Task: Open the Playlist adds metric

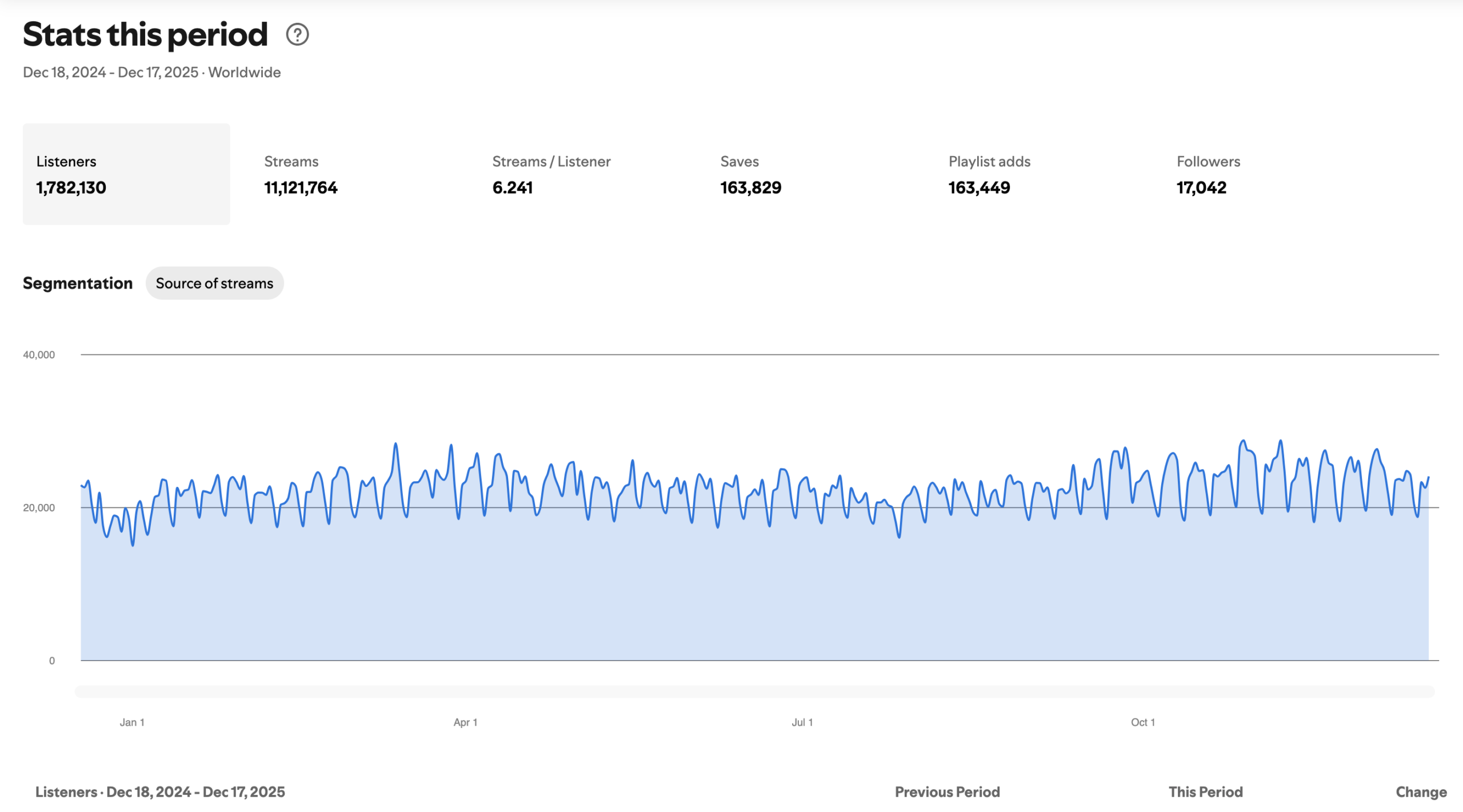Action: 989,174
